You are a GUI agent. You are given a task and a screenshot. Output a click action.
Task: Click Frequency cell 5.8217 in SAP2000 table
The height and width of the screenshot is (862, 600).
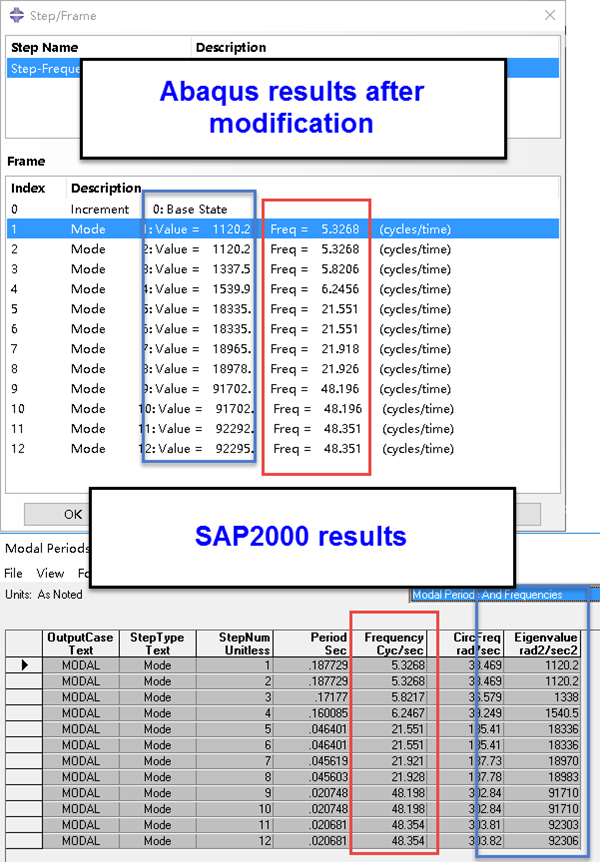pyautogui.click(x=388, y=697)
